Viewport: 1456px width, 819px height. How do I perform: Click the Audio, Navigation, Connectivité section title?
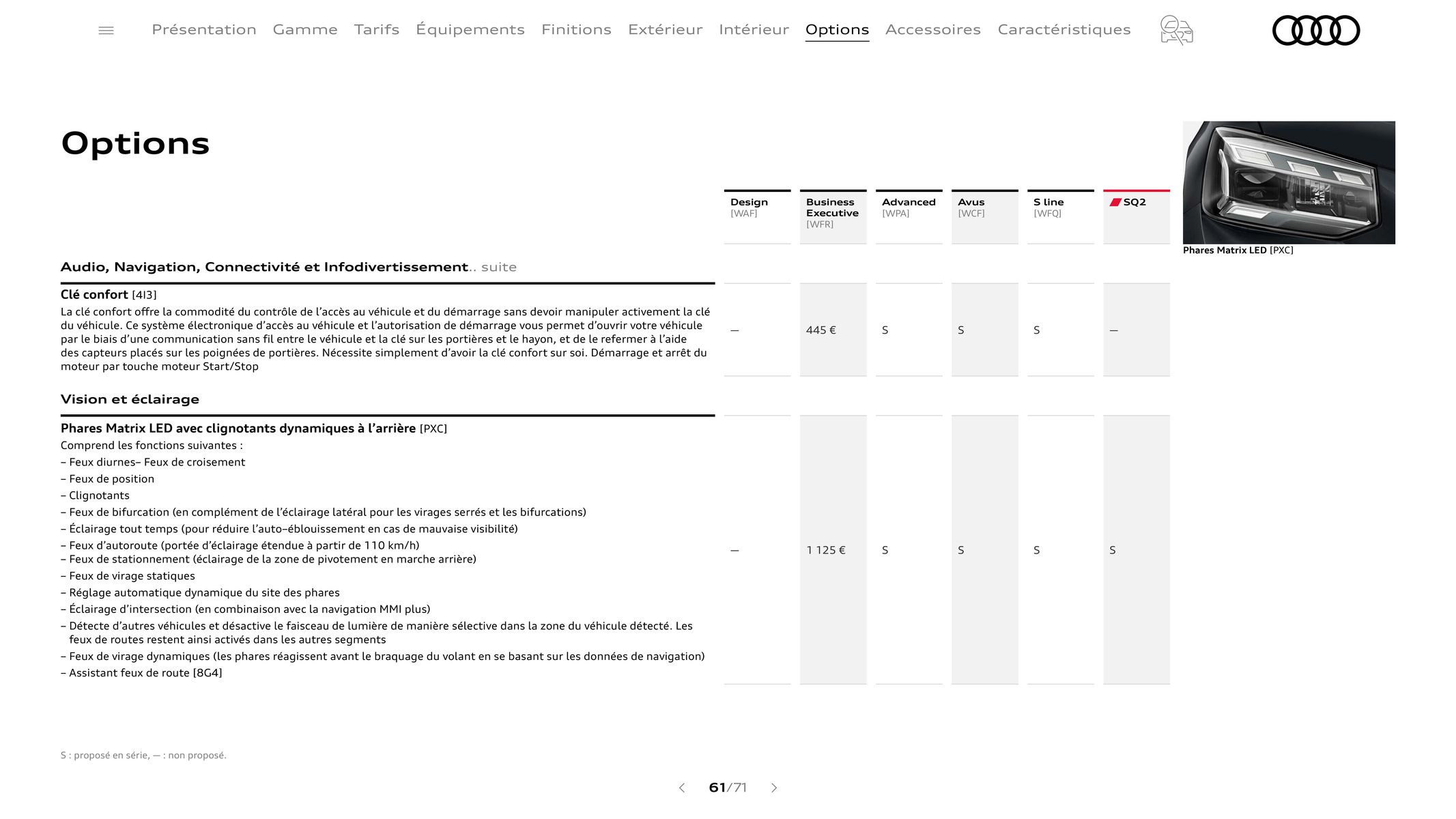click(289, 267)
